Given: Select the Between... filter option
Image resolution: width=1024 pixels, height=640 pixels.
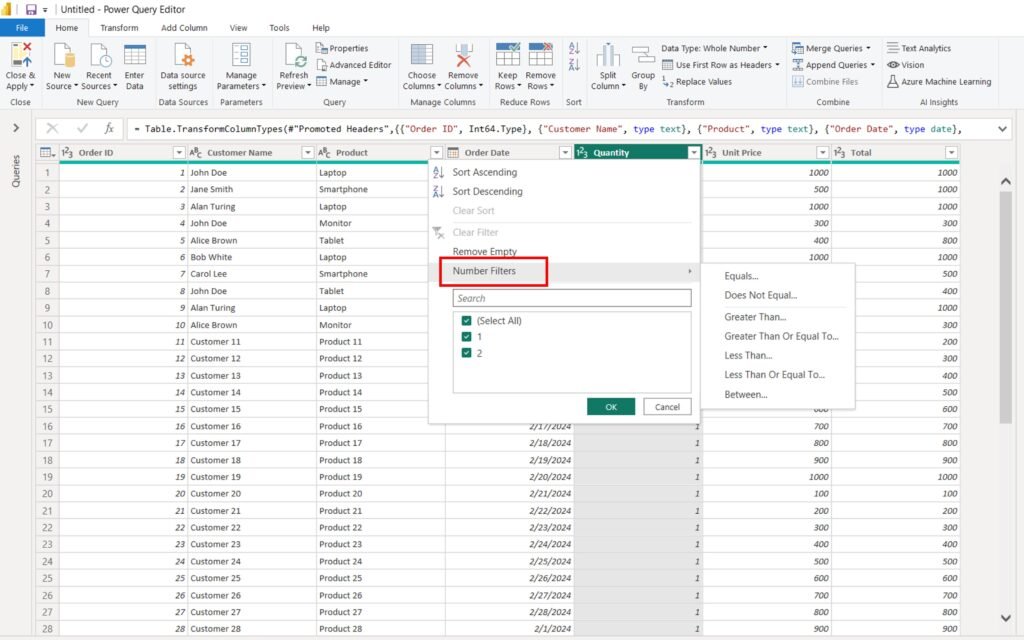Looking at the screenshot, I should pos(746,394).
